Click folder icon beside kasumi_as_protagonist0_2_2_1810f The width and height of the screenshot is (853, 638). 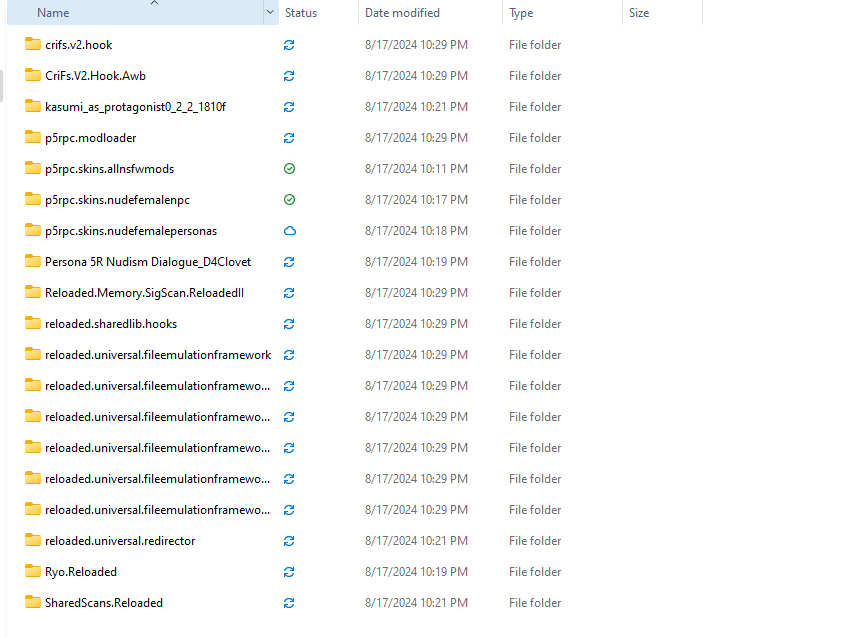(33, 106)
